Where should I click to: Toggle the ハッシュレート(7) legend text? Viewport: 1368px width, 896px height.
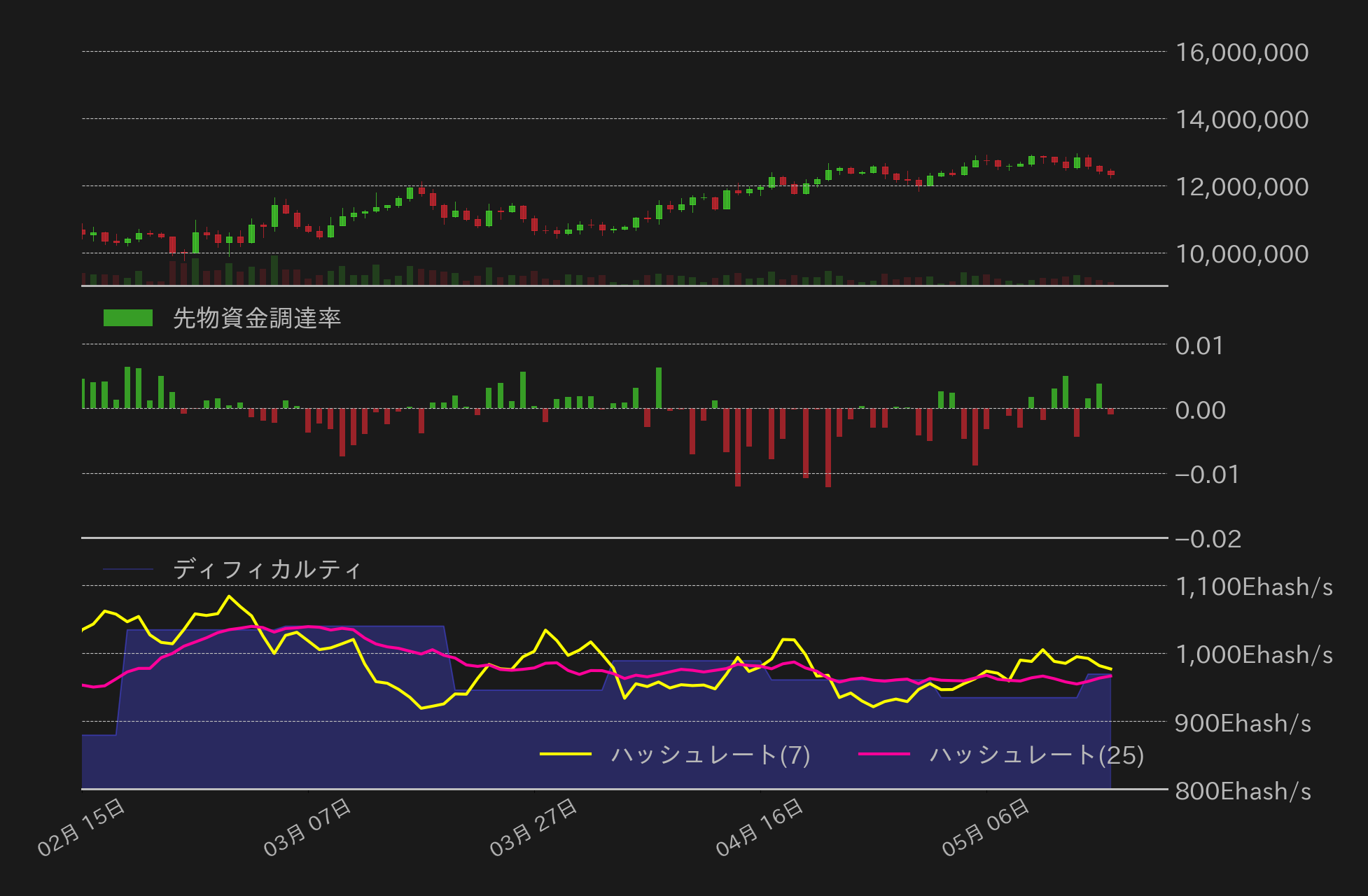711,755
